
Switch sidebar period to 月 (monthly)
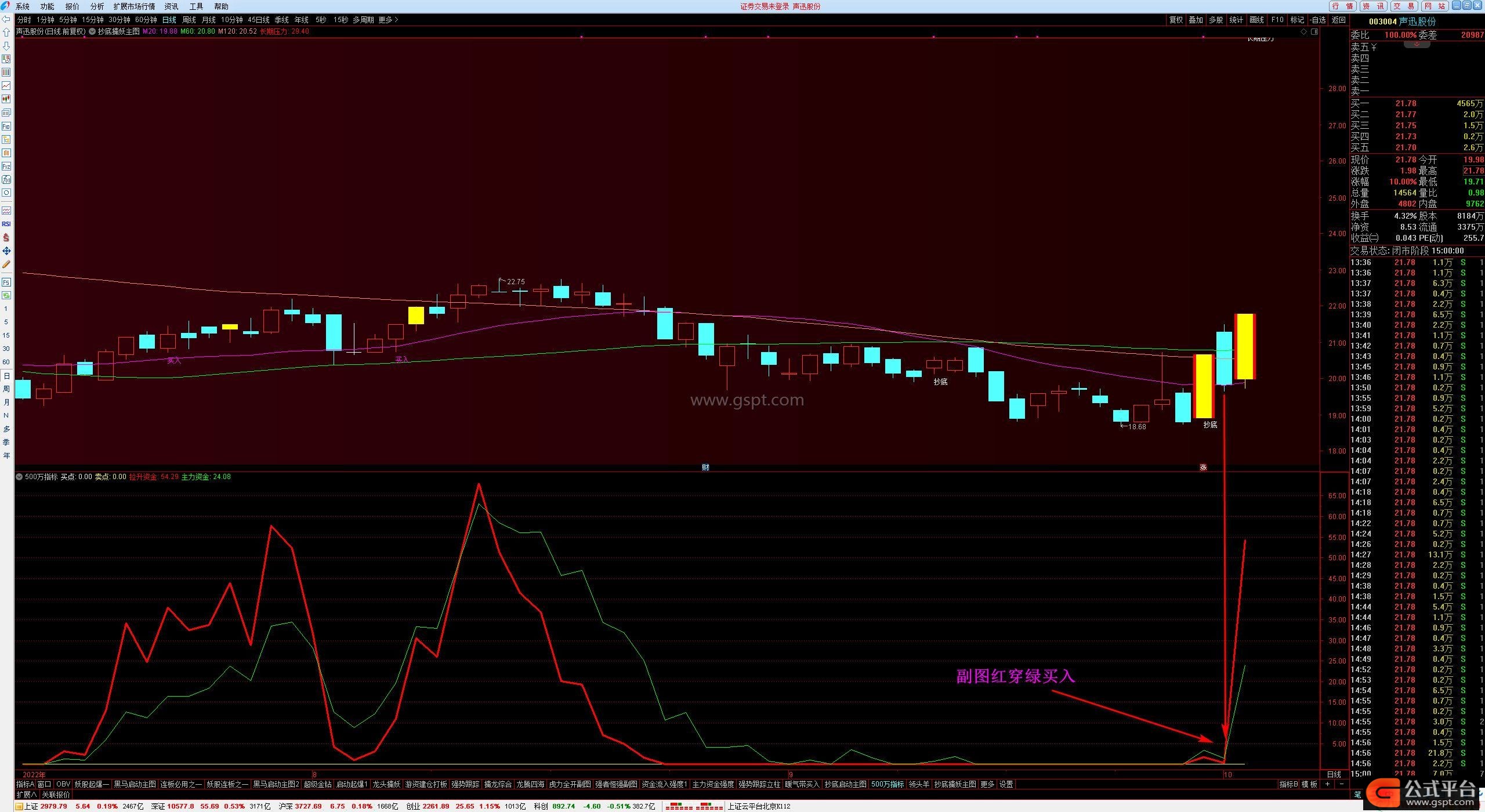(x=6, y=403)
